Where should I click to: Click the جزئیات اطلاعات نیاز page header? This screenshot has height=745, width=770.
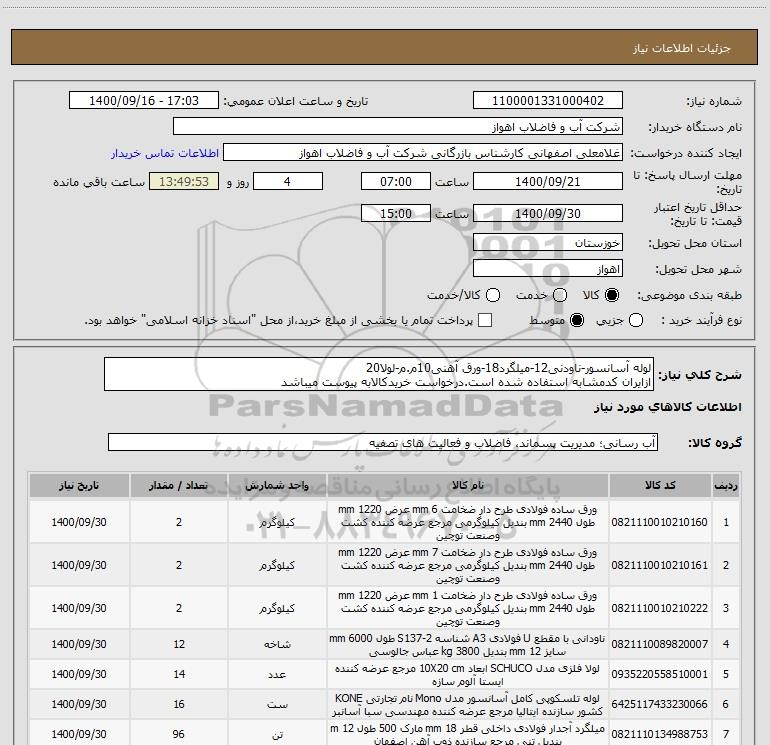[681, 48]
